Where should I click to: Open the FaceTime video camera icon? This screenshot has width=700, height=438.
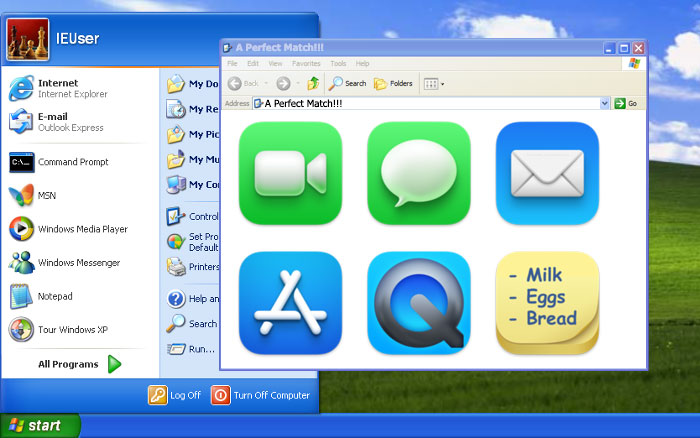click(291, 173)
